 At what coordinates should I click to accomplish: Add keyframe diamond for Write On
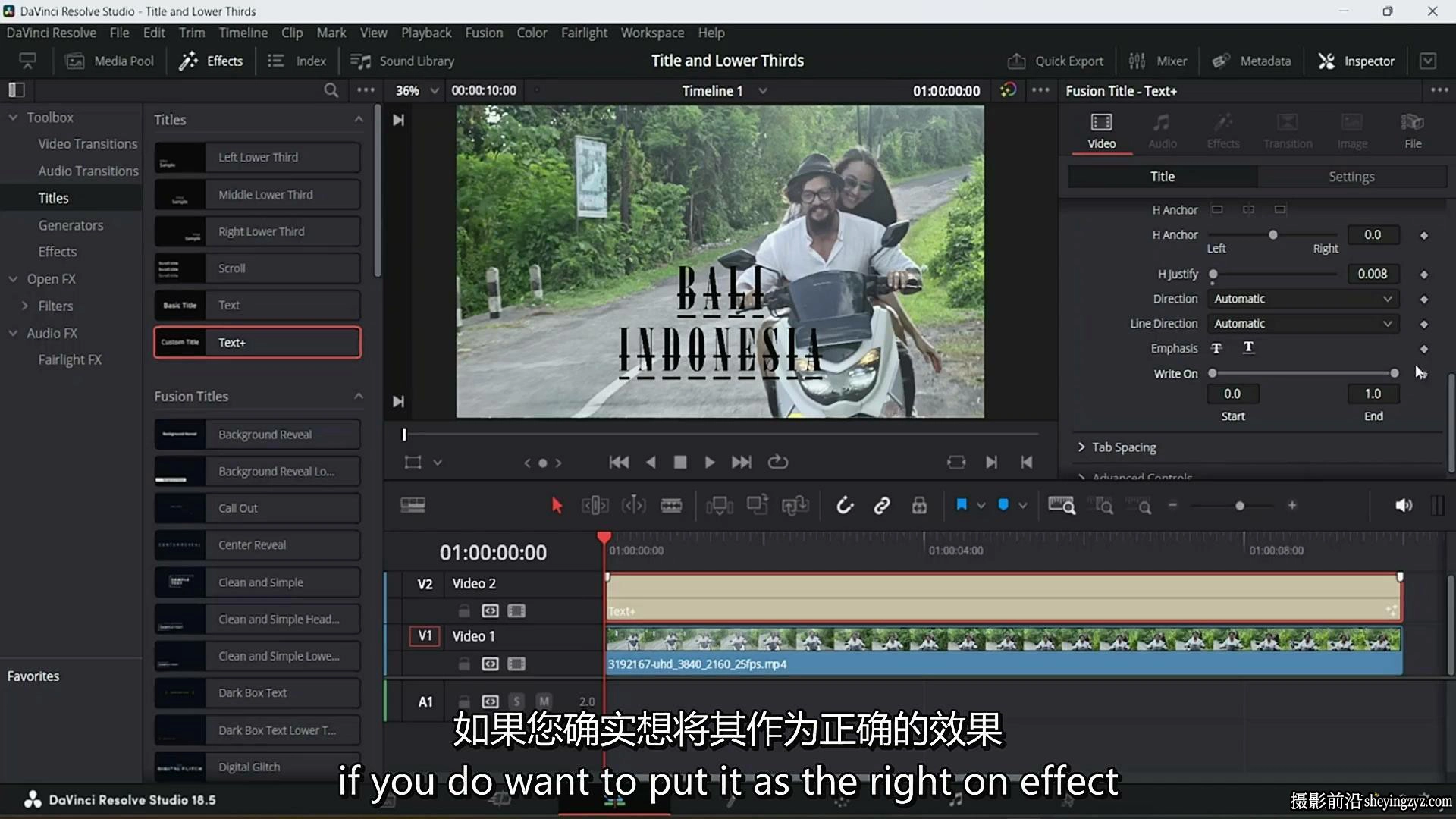[1424, 374]
